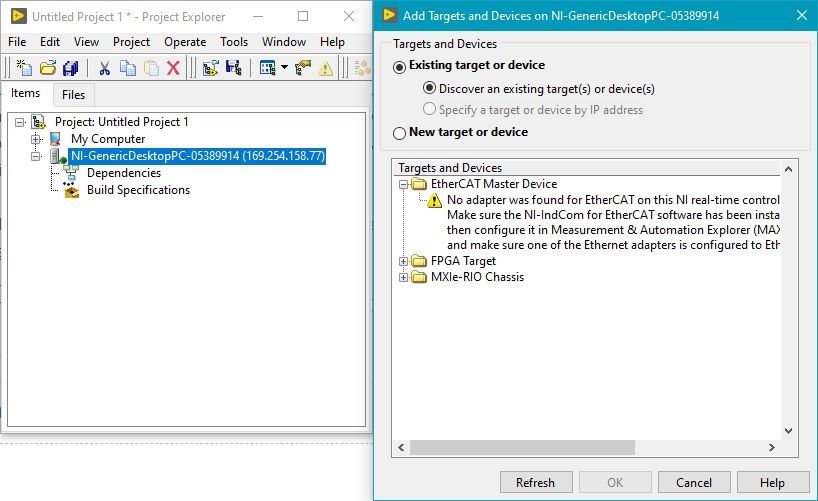The width and height of the screenshot is (818, 501).
Task: Click the Project Explorer LabVIEW title icon
Action: [x=18, y=16]
